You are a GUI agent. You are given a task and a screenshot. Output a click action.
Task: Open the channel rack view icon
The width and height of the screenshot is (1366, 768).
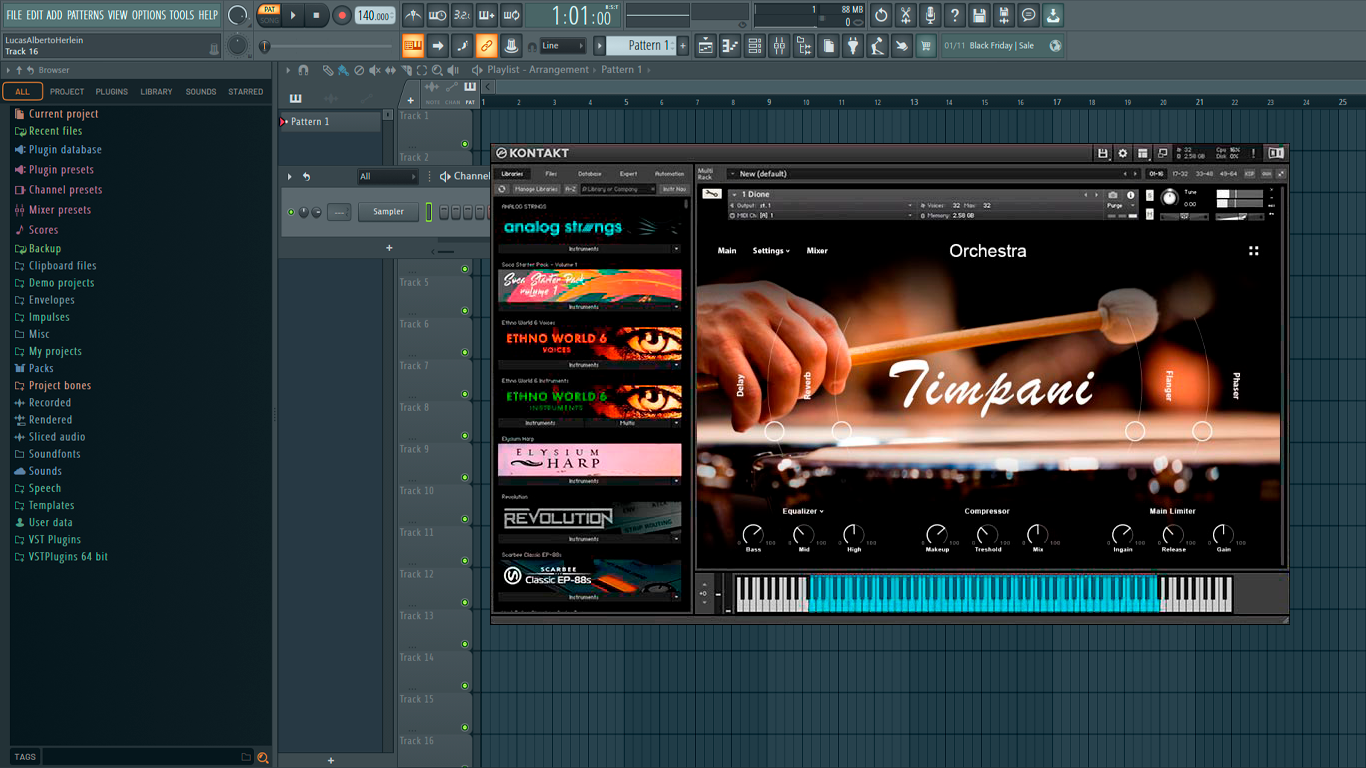(x=755, y=45)
